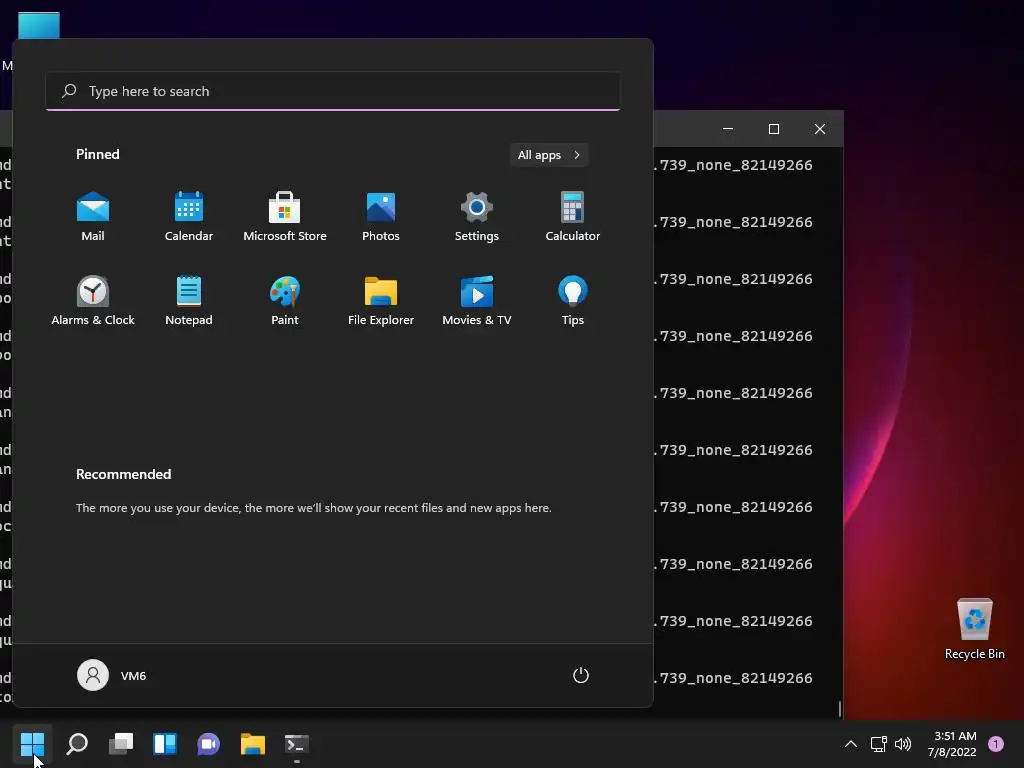Launch Movies & TV
The height and width of the screenshot is (768, 1024).
477,301
